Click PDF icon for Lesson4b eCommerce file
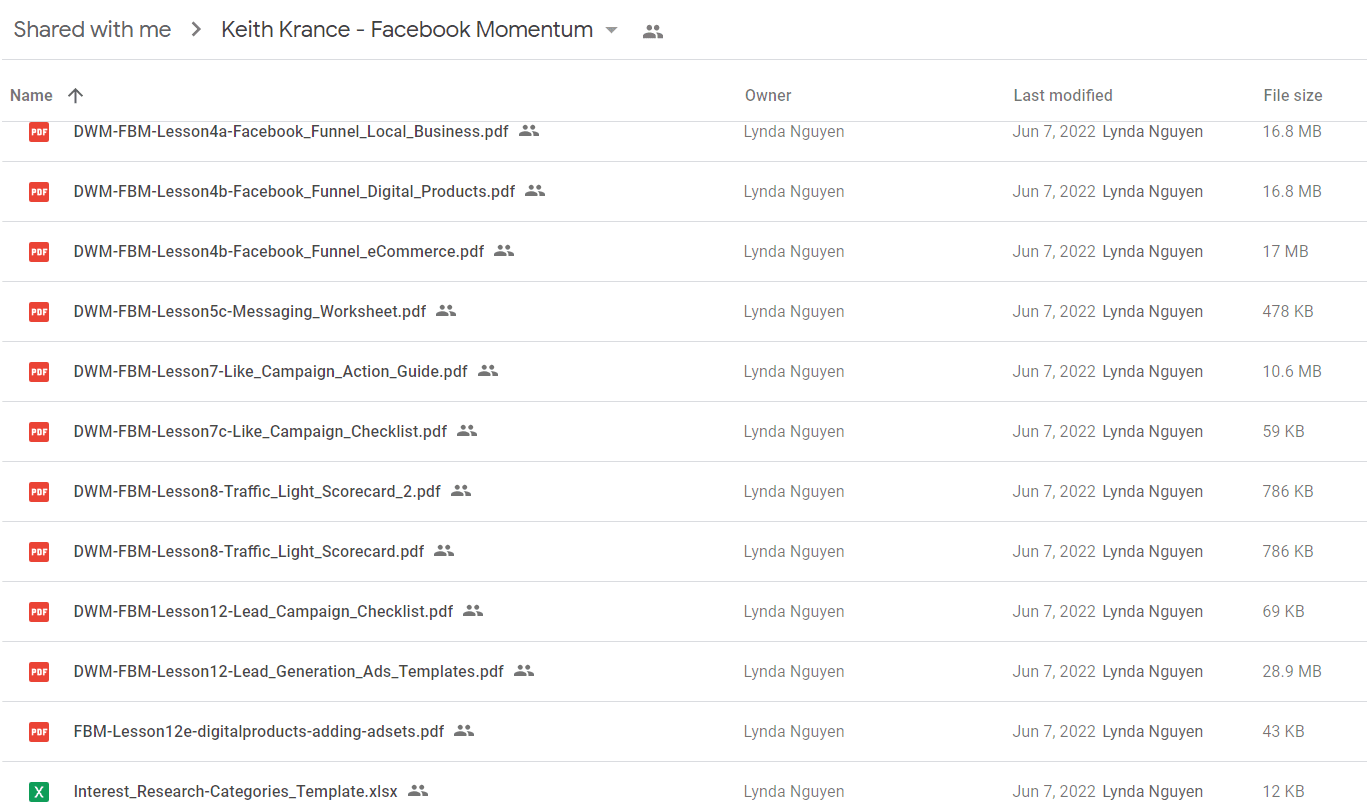The width and height of the screenshot is (1367, 812). click(x=39, y=251)
